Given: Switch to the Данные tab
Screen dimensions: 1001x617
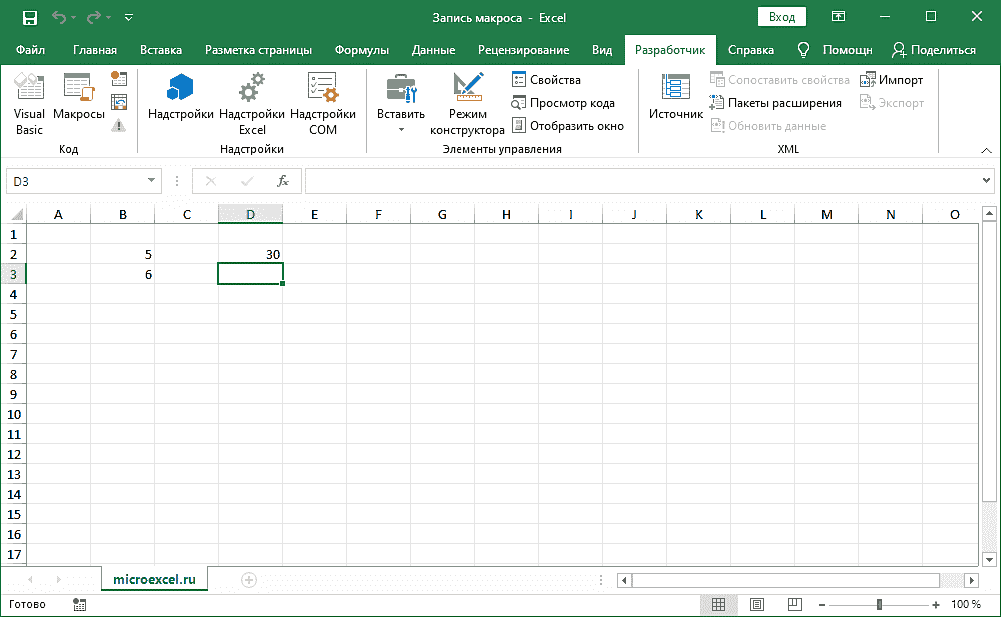Looking at the screenshot, I should click(x=433, y=50).
